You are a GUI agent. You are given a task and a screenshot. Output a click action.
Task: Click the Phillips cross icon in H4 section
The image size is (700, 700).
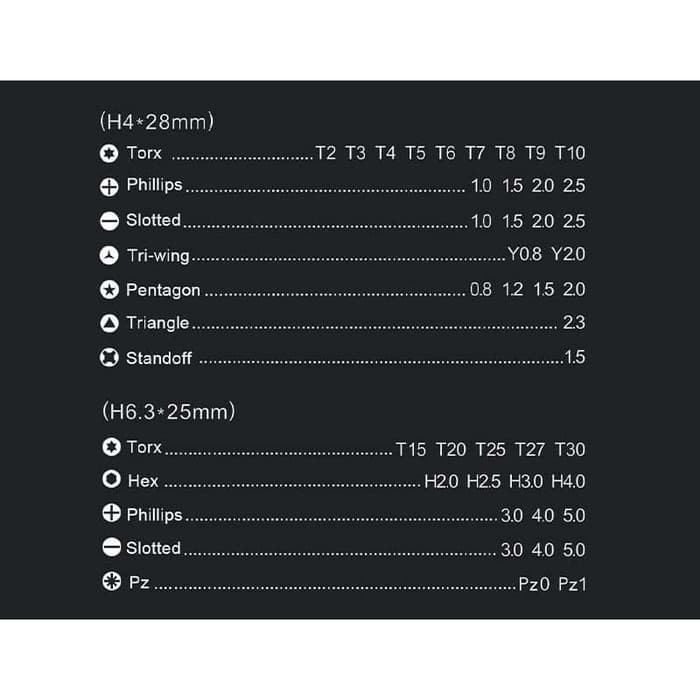(109, 187)
